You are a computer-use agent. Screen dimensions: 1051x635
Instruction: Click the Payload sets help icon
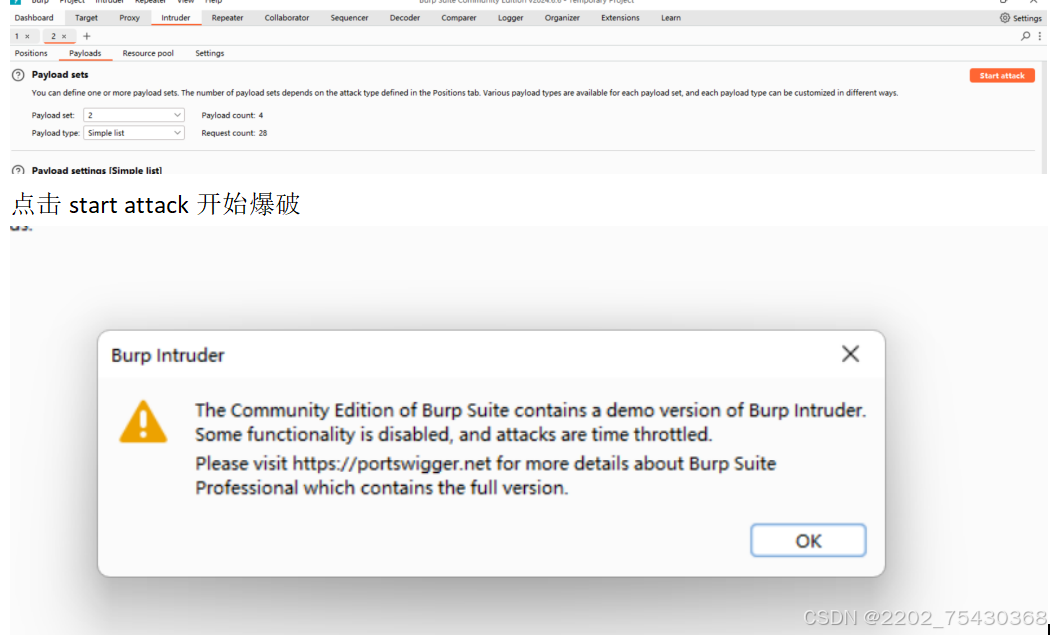pos(18,75)
